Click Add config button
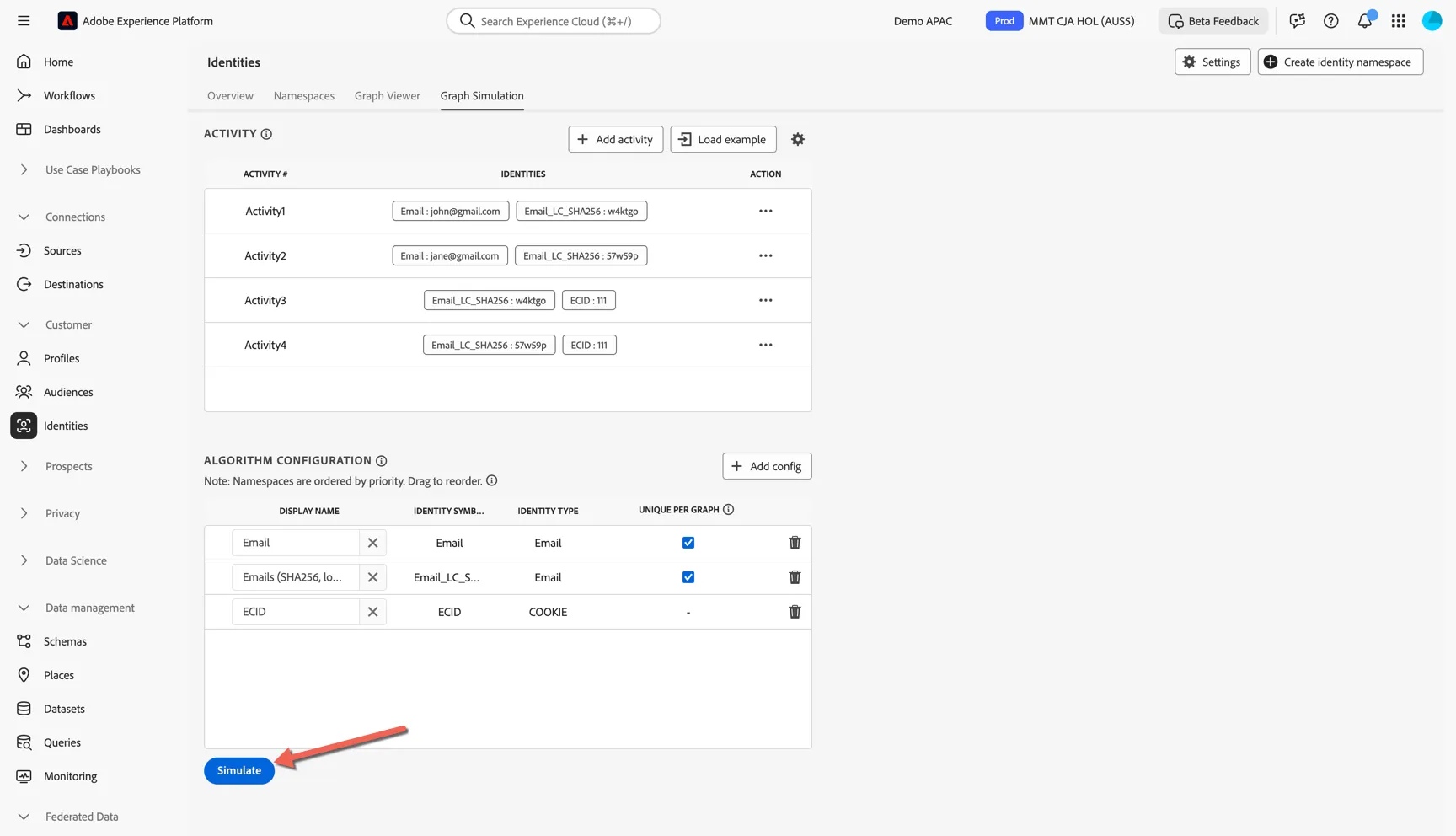 coord(767,466)
